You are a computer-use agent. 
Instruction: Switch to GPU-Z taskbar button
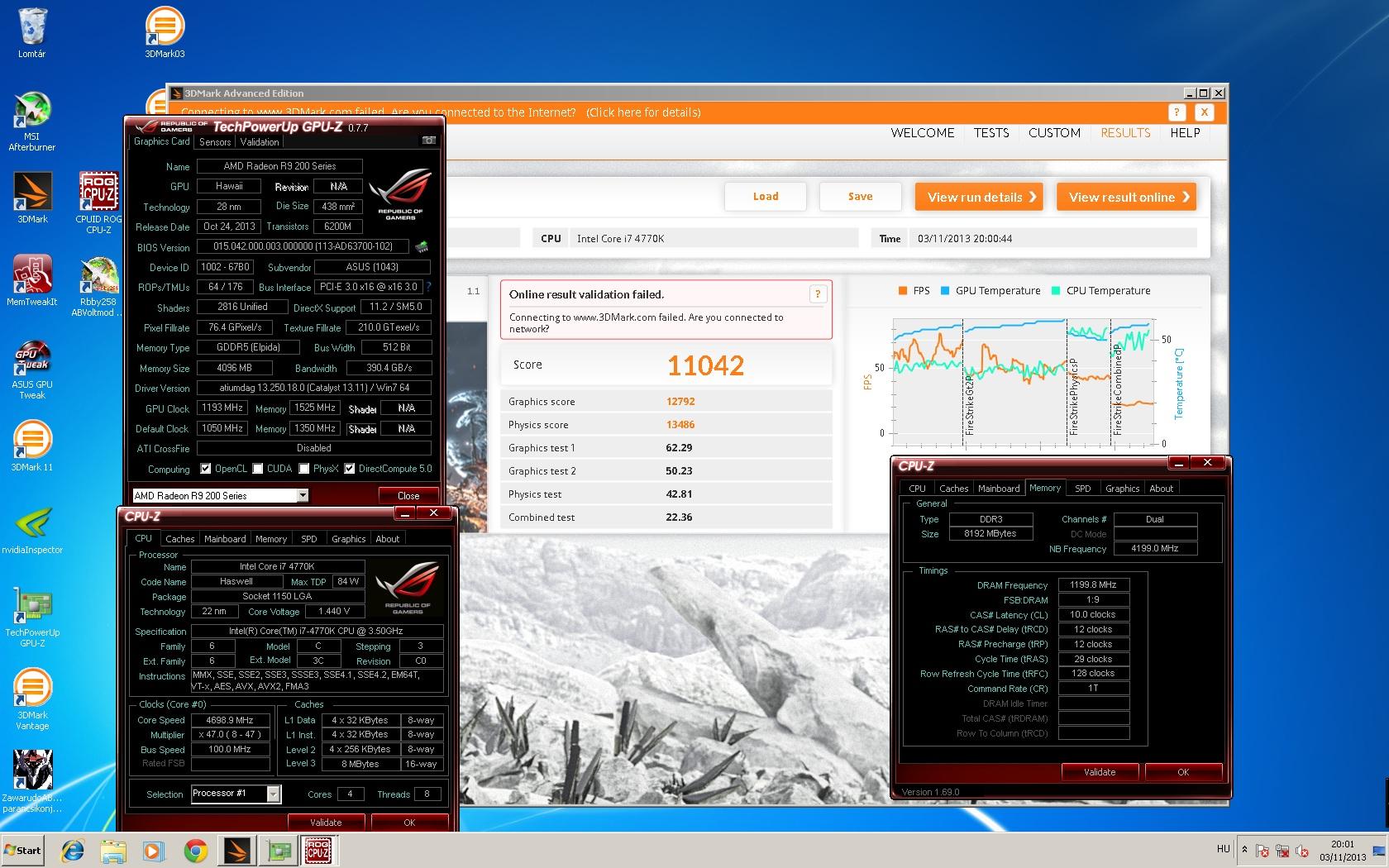coord(277,850)
